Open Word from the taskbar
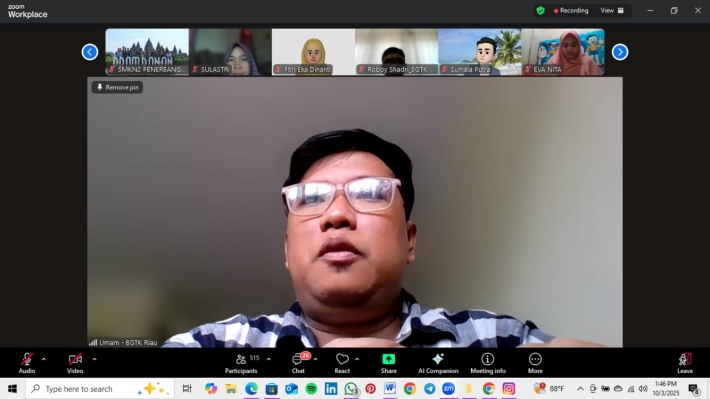 click(x=390, y=389)
